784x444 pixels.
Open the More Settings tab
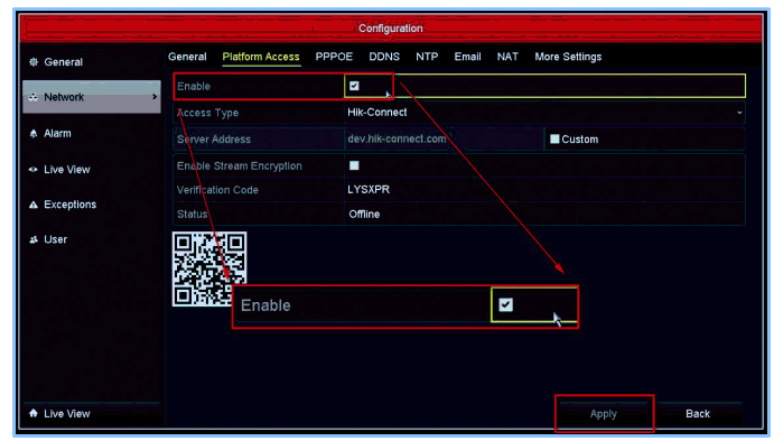click(x=568, y=56)
